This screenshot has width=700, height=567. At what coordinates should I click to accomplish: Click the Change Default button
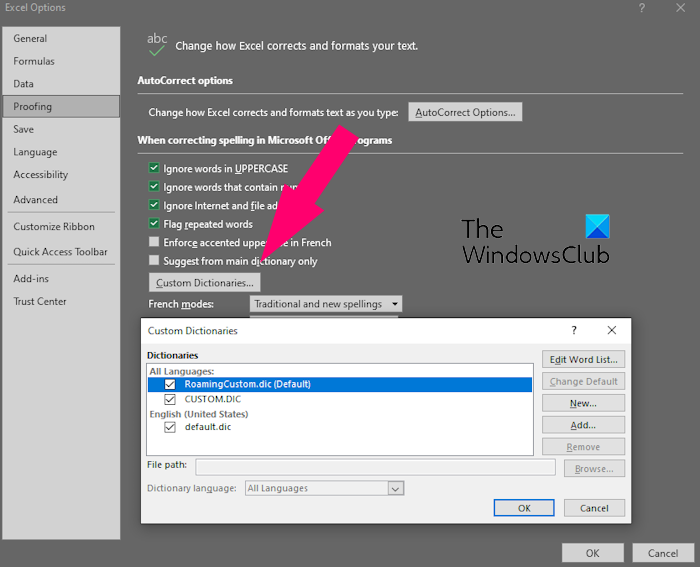(x=583, y=381)
